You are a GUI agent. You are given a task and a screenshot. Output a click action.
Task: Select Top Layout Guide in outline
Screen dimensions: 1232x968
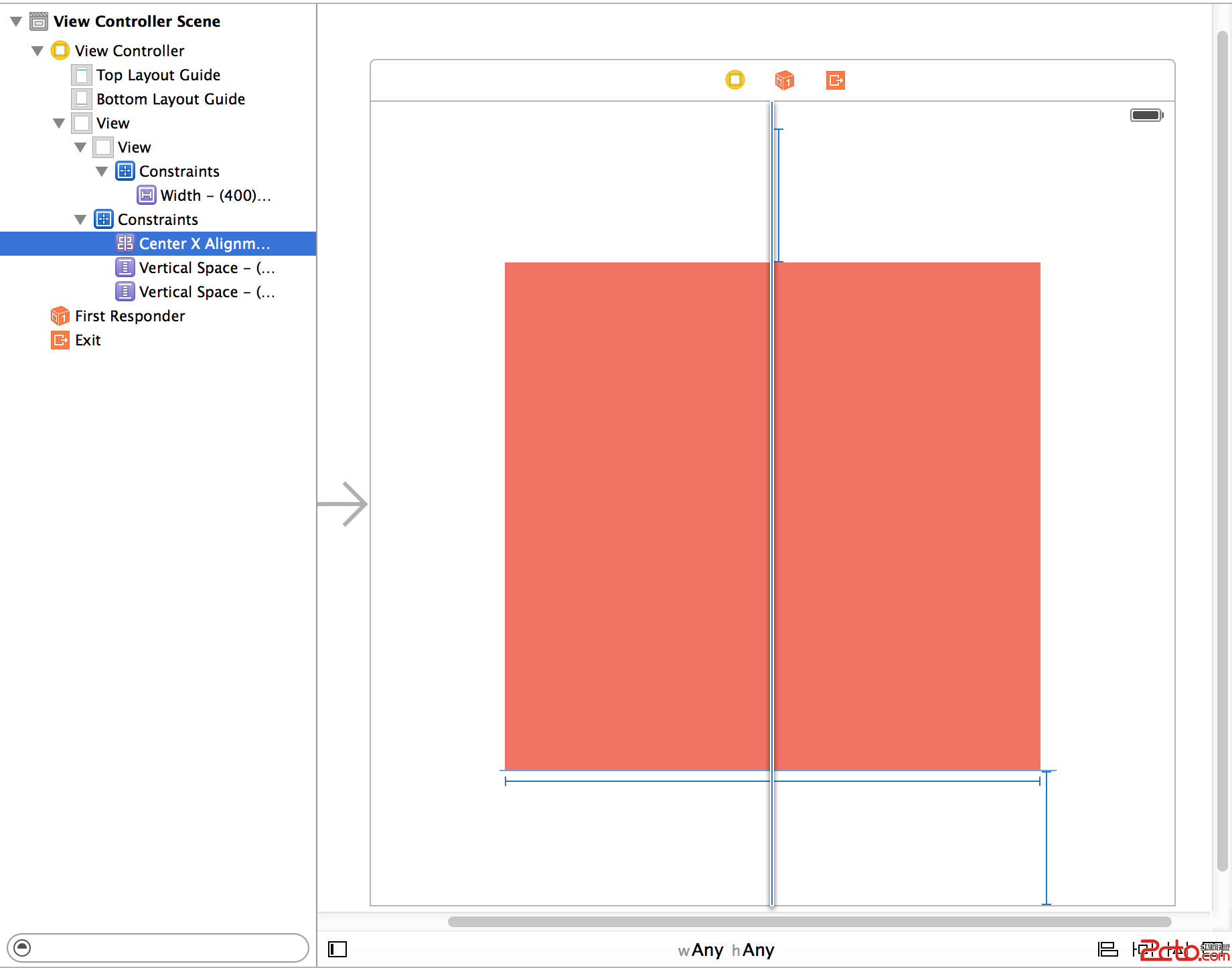point(158,75)
